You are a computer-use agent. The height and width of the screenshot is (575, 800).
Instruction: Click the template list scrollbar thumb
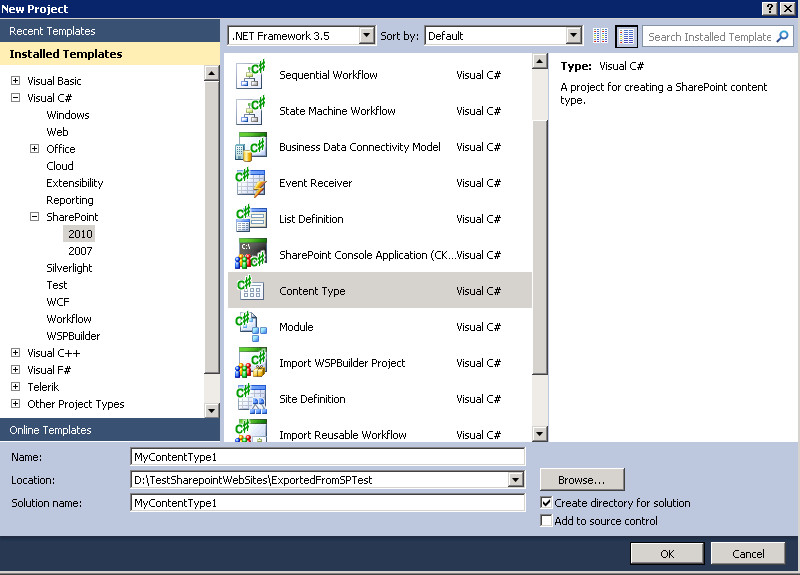coord(539,247)
